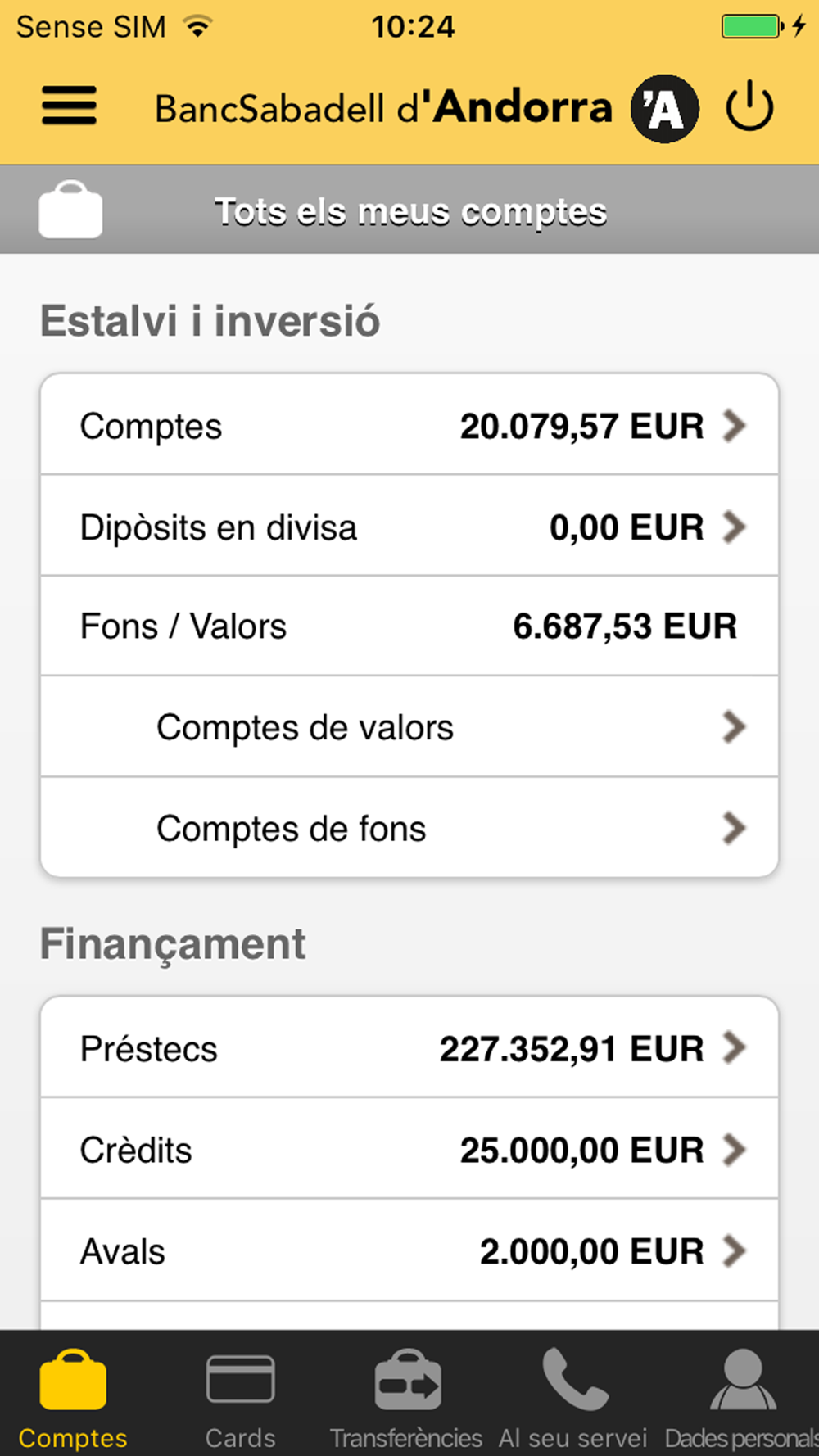Screen dimensions: 819x1456
Task: Tap the Tots els meus comptes header
Action: click(x=410, y=211)
